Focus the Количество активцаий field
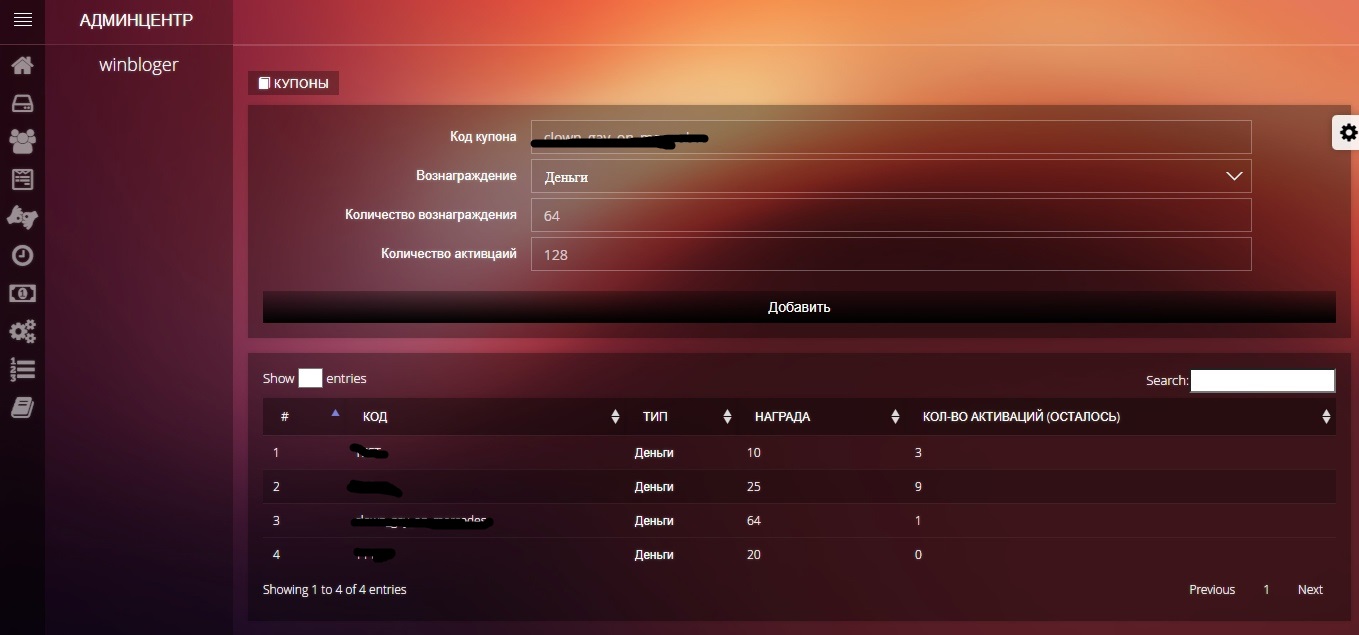Image resolution: width=1359 pixels, height=635 pixels. click(890, 254)
